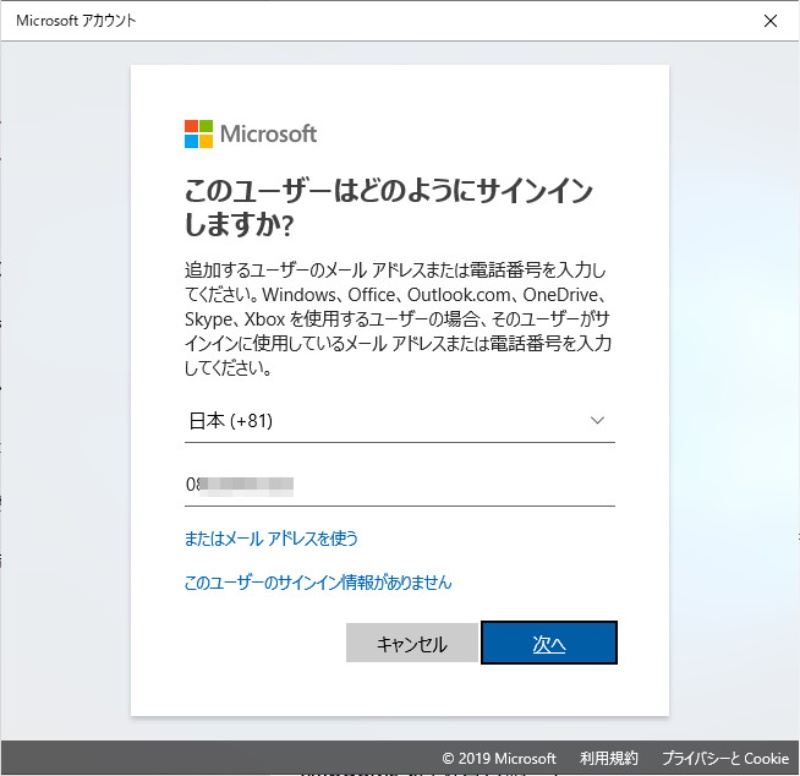Click the empty left side of footer bar
Image resolution: width=800 pixels, height=776 pixels.
200,758
